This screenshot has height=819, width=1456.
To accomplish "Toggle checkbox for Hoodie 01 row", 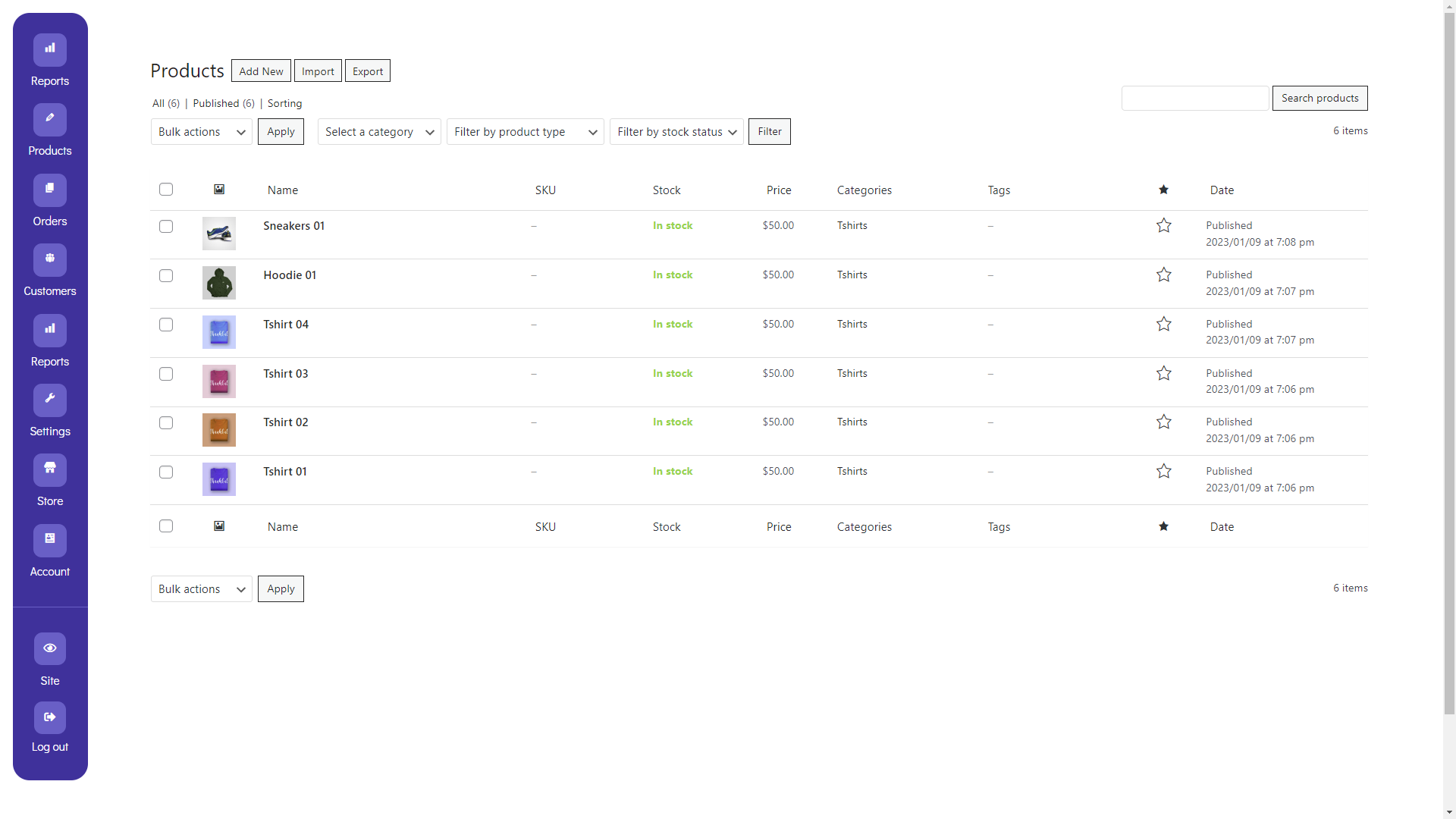I will [x=166, y=275].
